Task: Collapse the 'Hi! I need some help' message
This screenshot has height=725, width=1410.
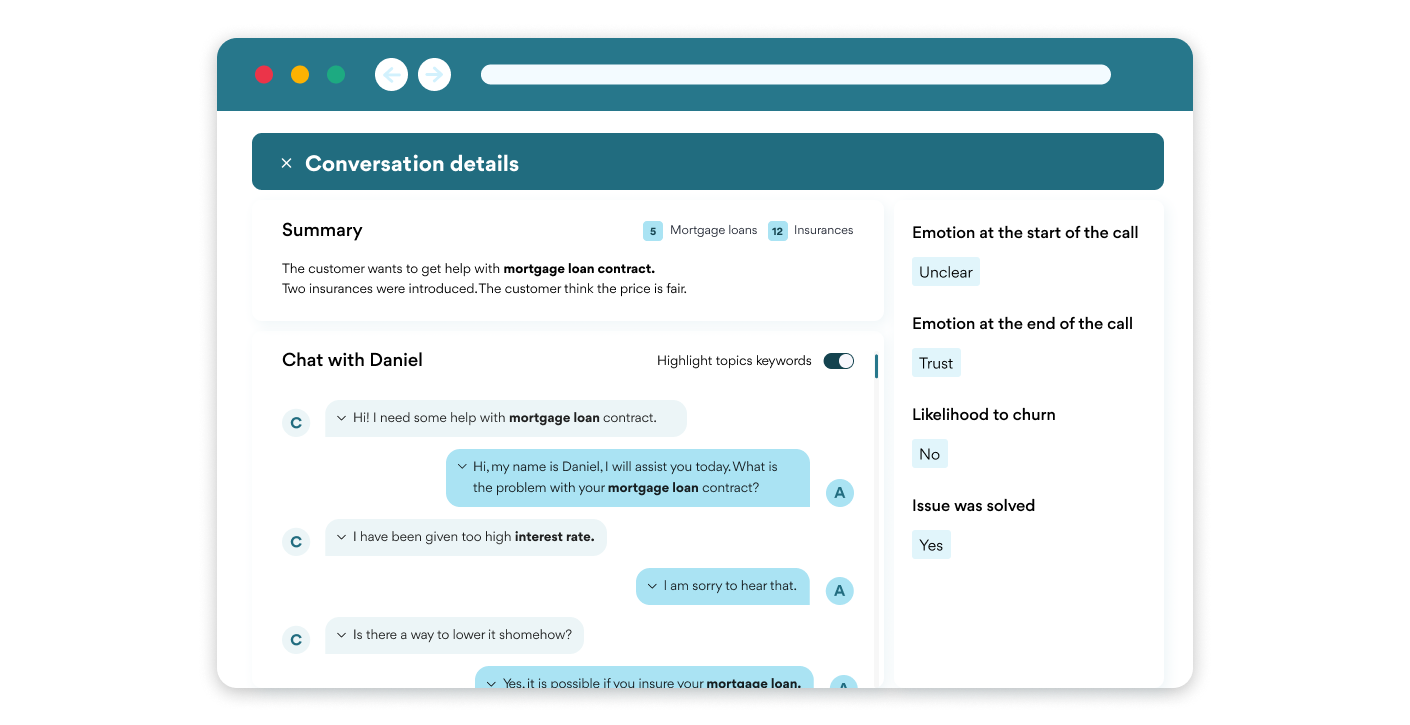Action: coord(341,418)
